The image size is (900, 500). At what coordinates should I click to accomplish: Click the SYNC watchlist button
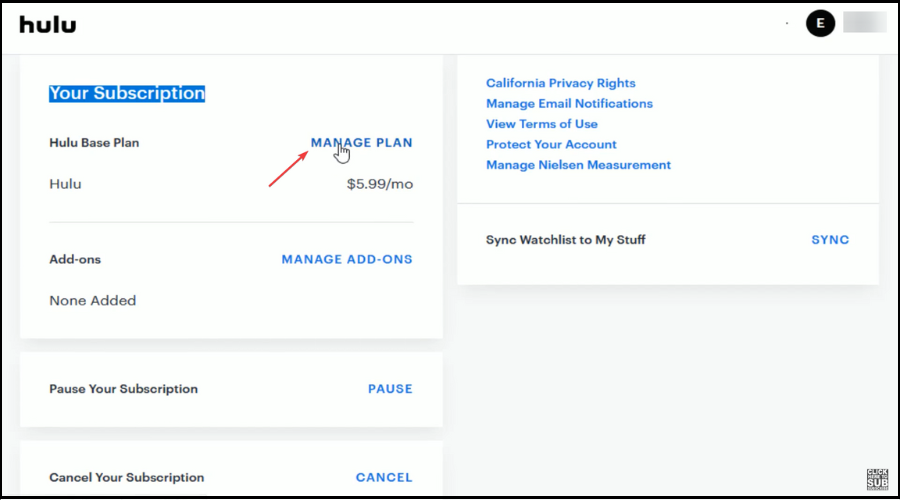[830, 240]
